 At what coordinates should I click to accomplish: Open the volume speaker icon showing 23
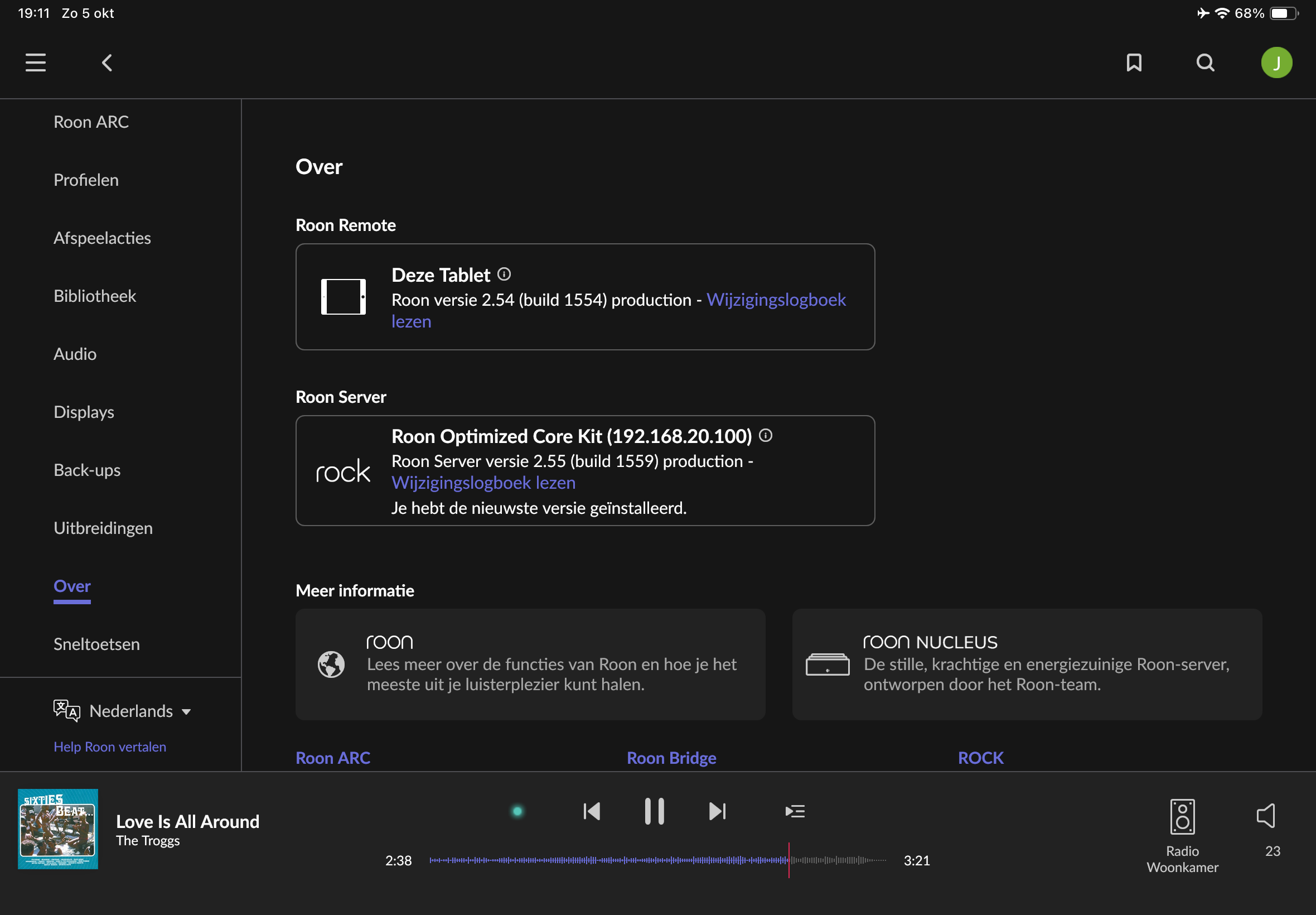1266,815
